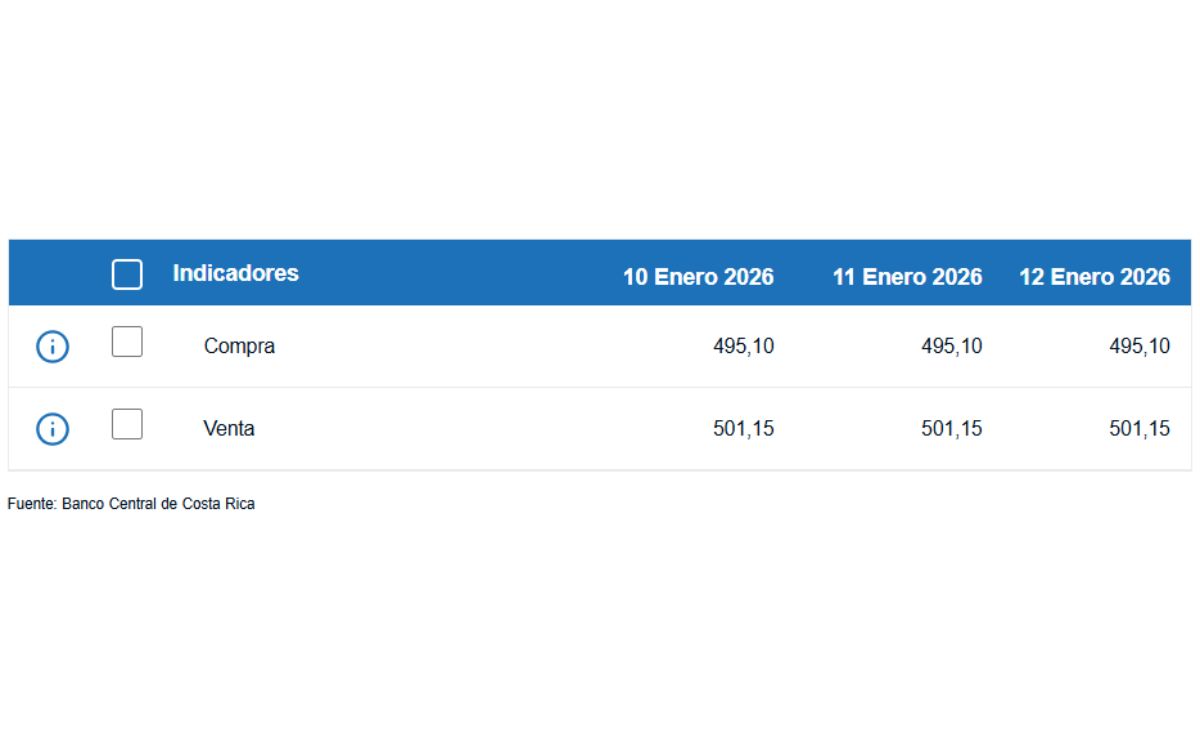Click the 501,15 value under 11 Enero

[950, 428]
